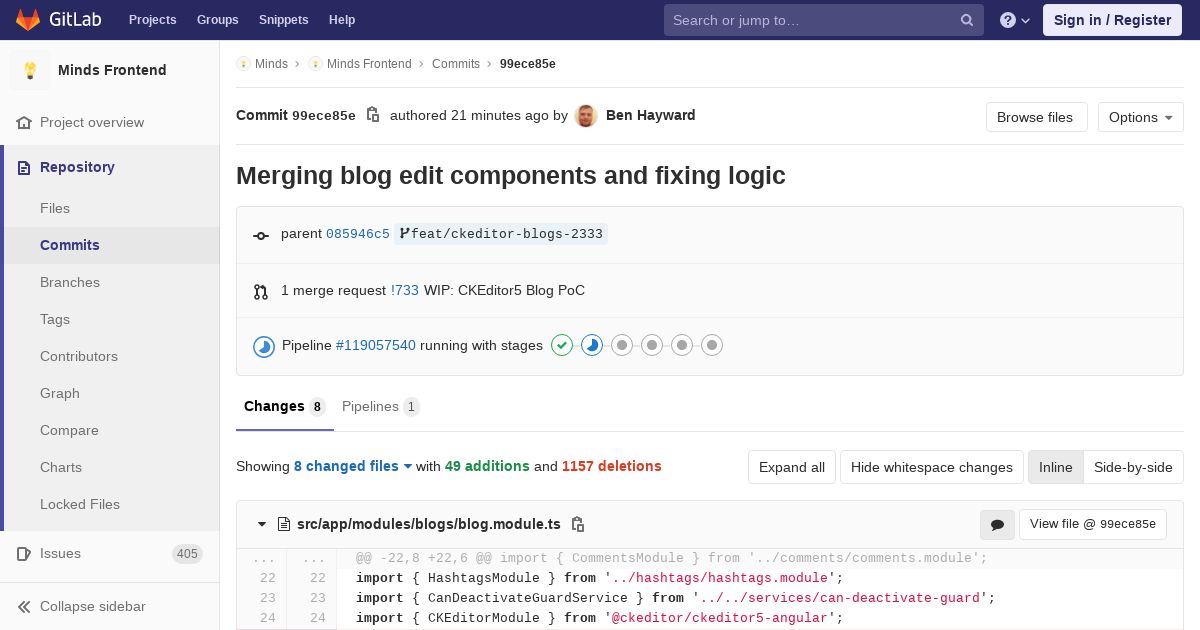Image resolution: width=1200 pixels, height=630 pixels.
Task: Click the Browse files button
Action: click(1036, 117)
